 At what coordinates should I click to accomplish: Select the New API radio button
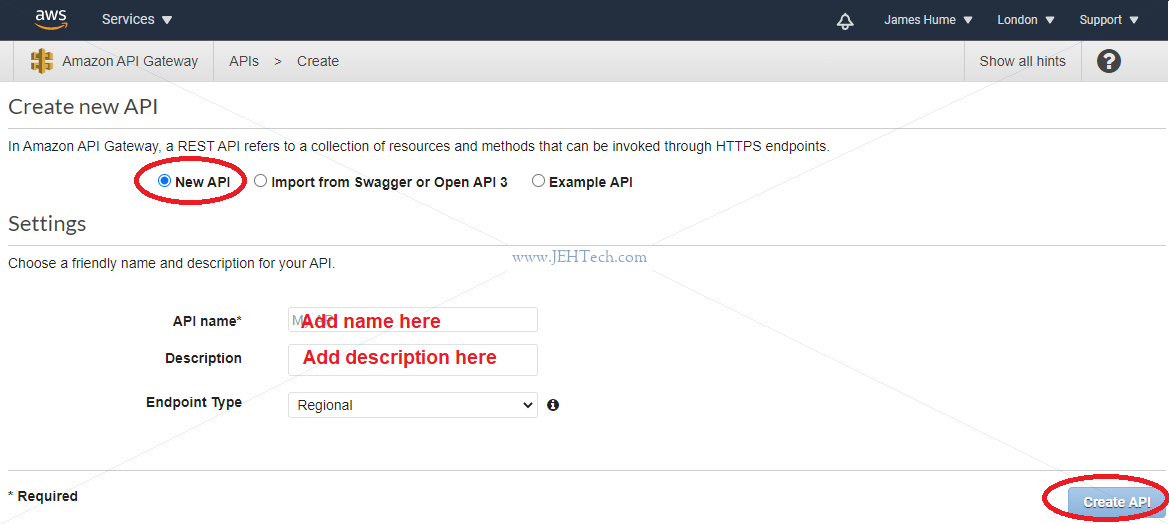click(x=165, y=181)
